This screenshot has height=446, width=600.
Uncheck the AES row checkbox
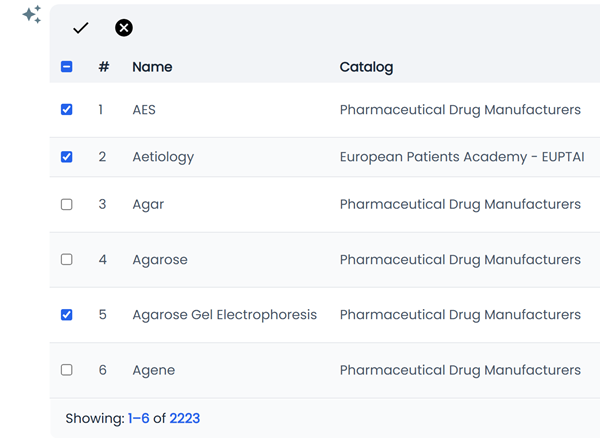click(x=67, y=110)
